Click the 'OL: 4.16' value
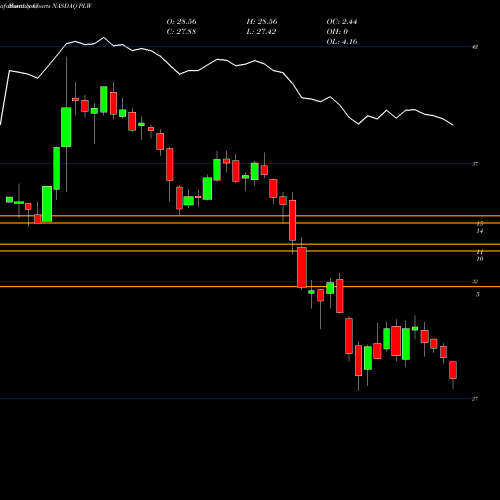The image size is (500, 500). [342, 42]
